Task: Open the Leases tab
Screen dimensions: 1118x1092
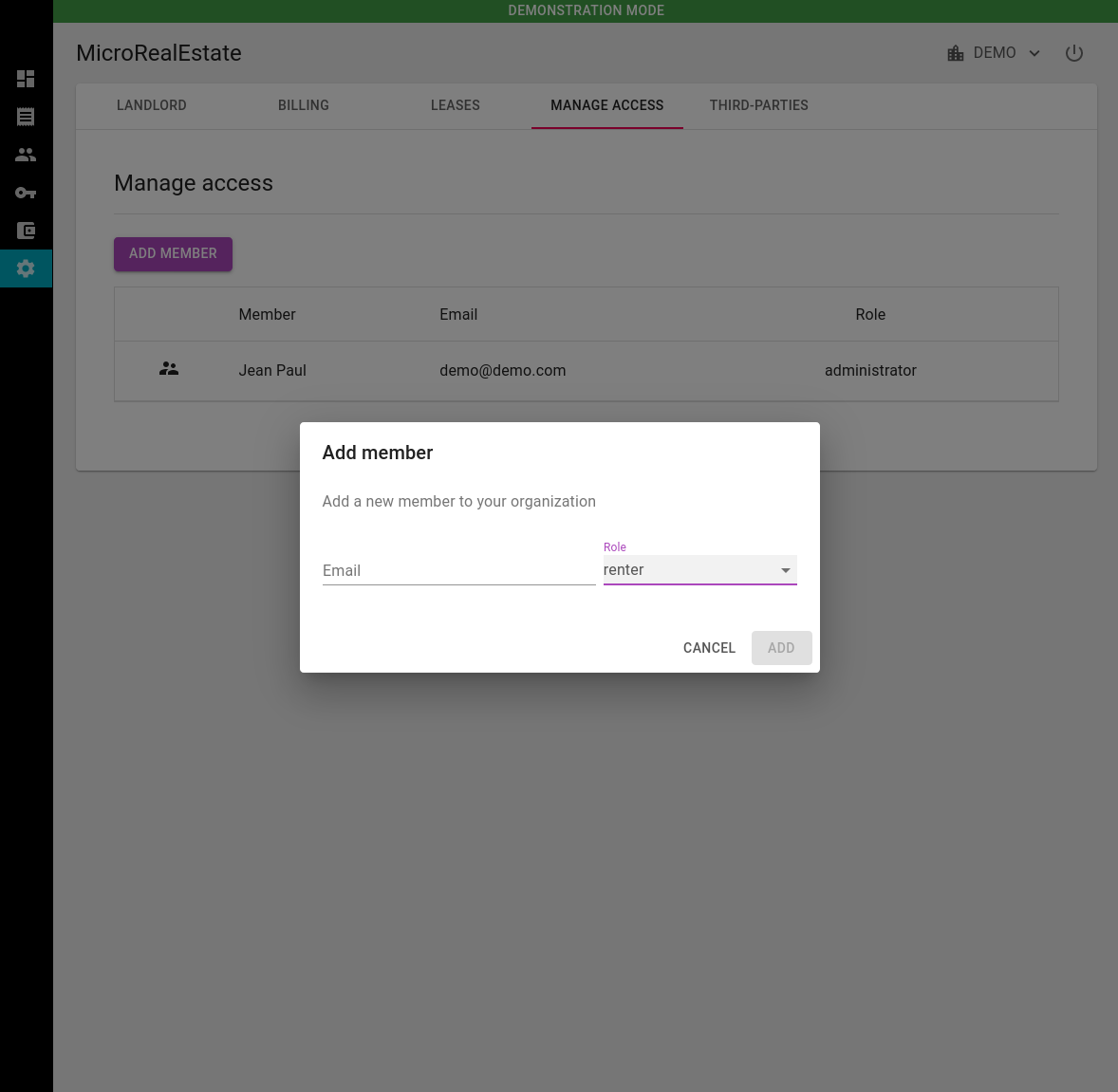Action: [x=456, y=105]
